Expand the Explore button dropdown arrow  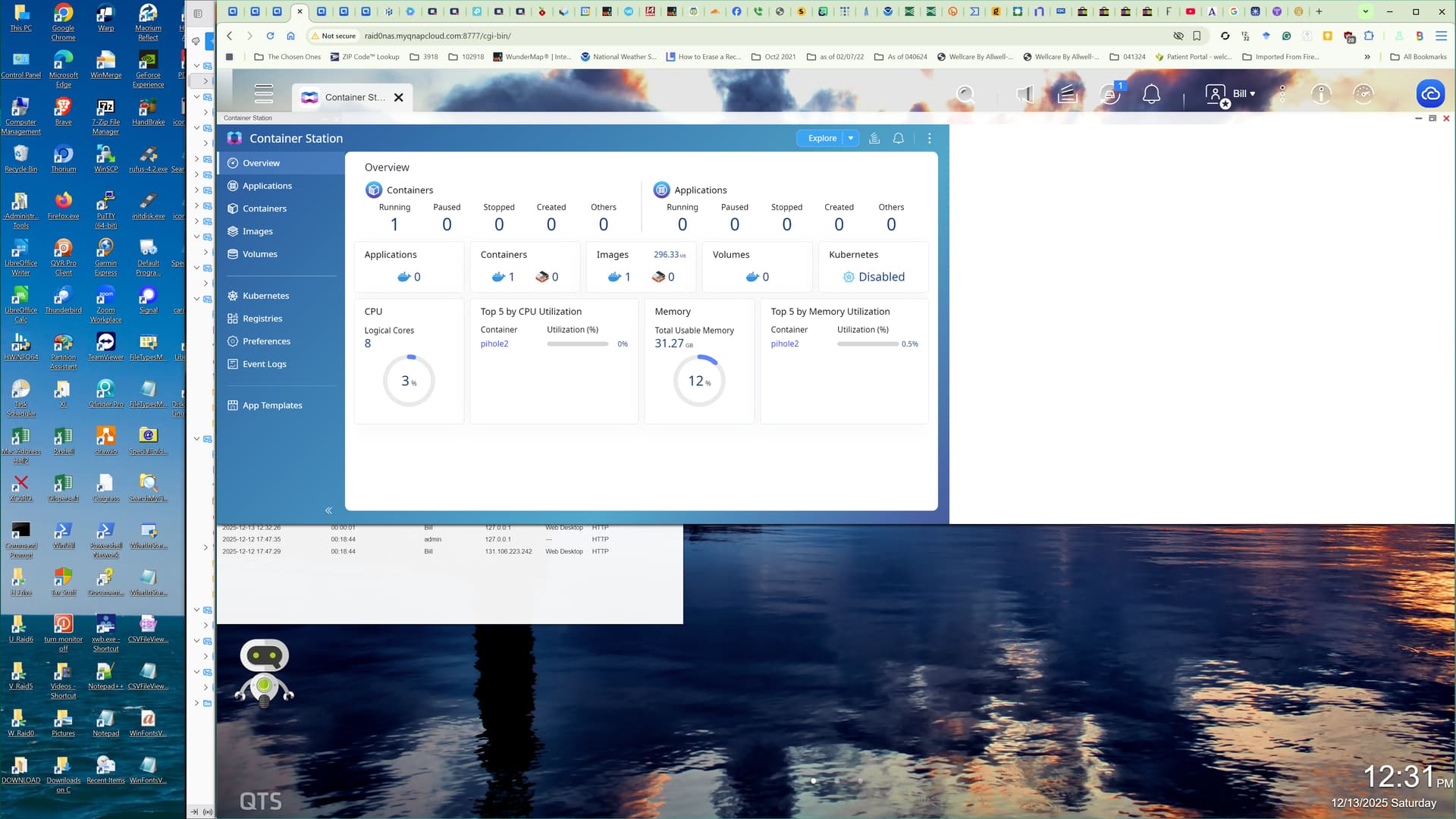tap(851, 138)
